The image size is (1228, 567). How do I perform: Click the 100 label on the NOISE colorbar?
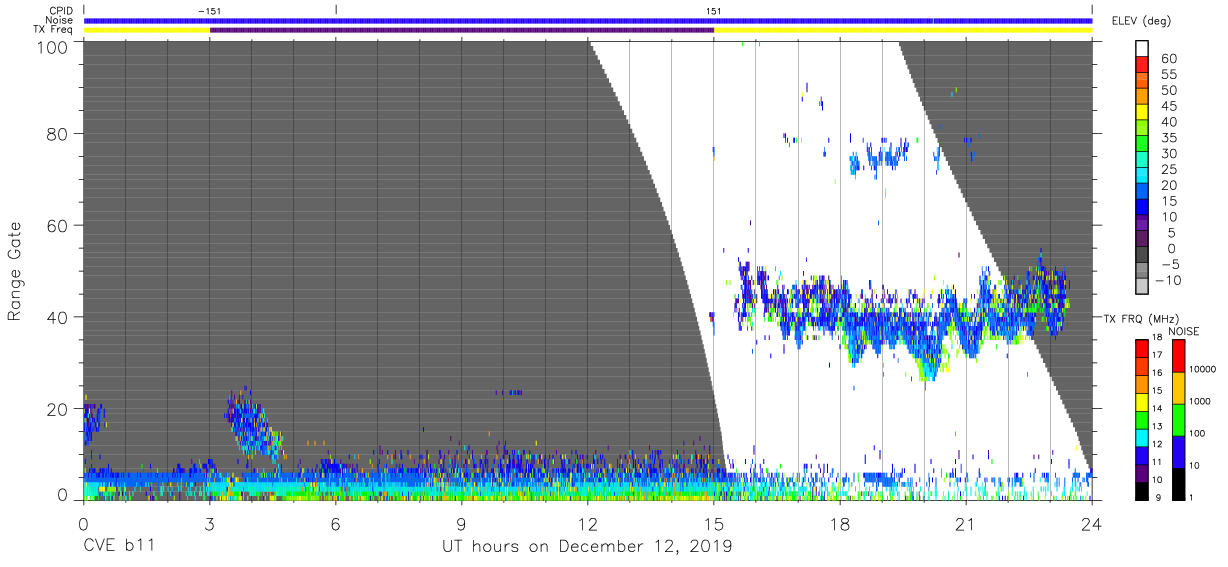click(1196, 434)
